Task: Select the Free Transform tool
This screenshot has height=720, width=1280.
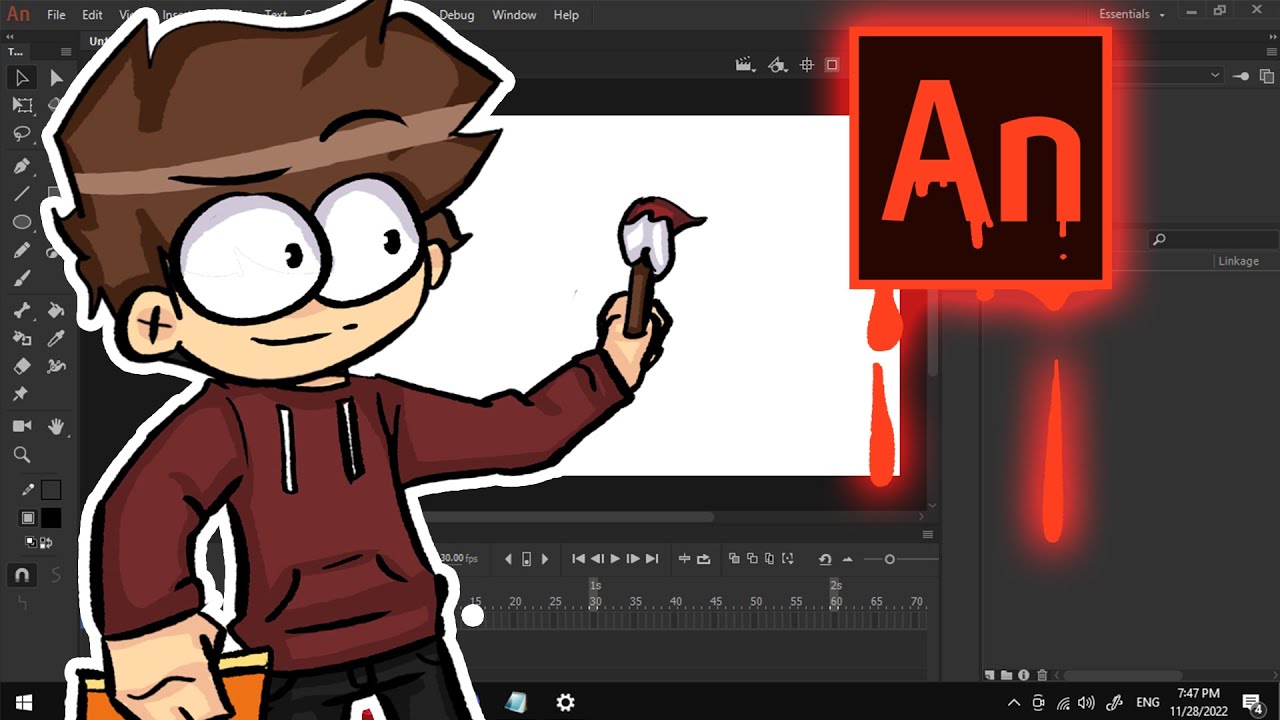Action: (22, 105)
